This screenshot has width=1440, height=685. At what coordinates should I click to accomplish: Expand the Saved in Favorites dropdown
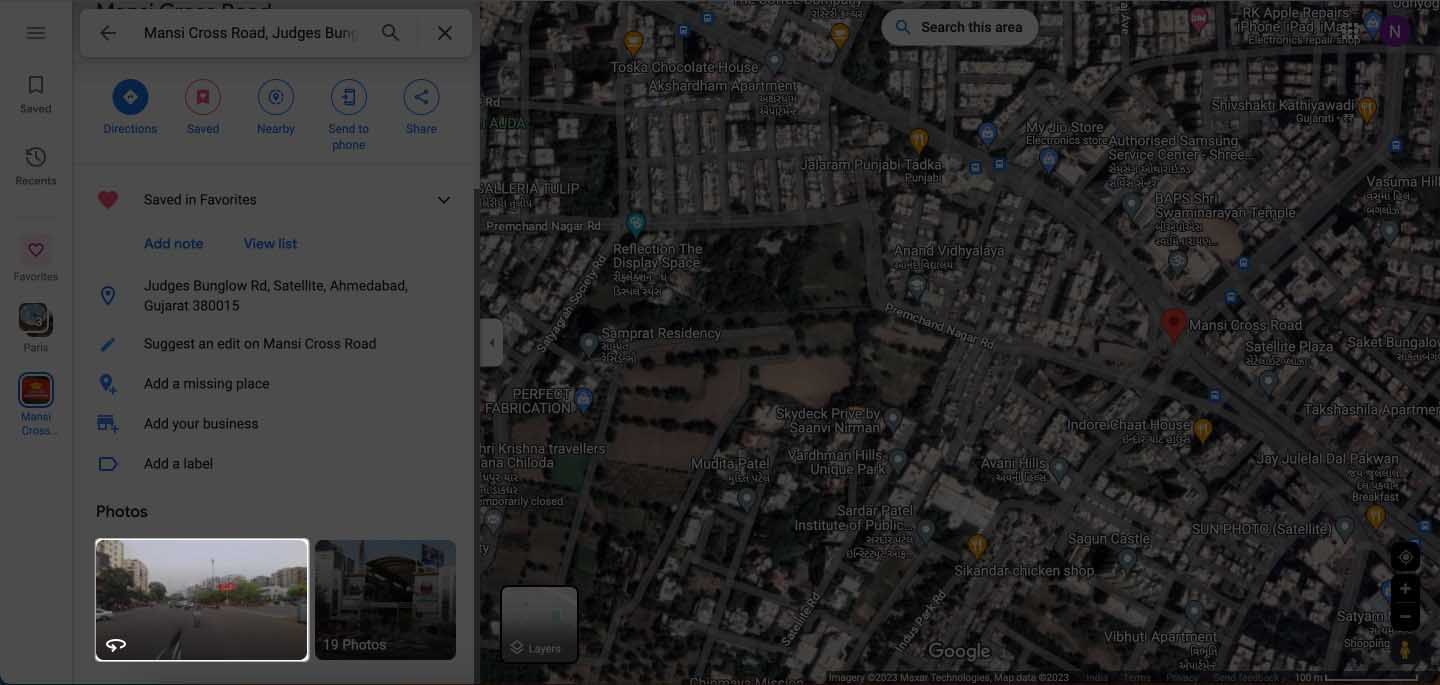(444, 200)
